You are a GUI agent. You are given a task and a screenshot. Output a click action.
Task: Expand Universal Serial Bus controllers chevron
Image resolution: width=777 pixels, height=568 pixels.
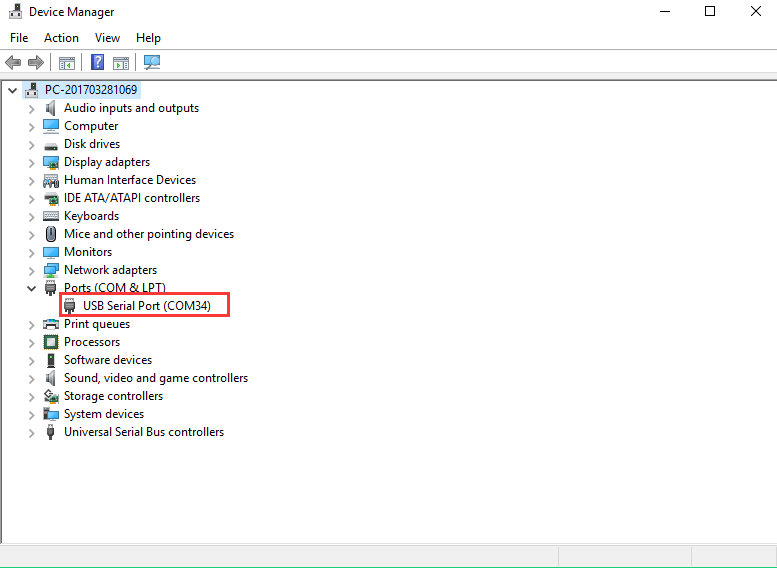(32, 433)
